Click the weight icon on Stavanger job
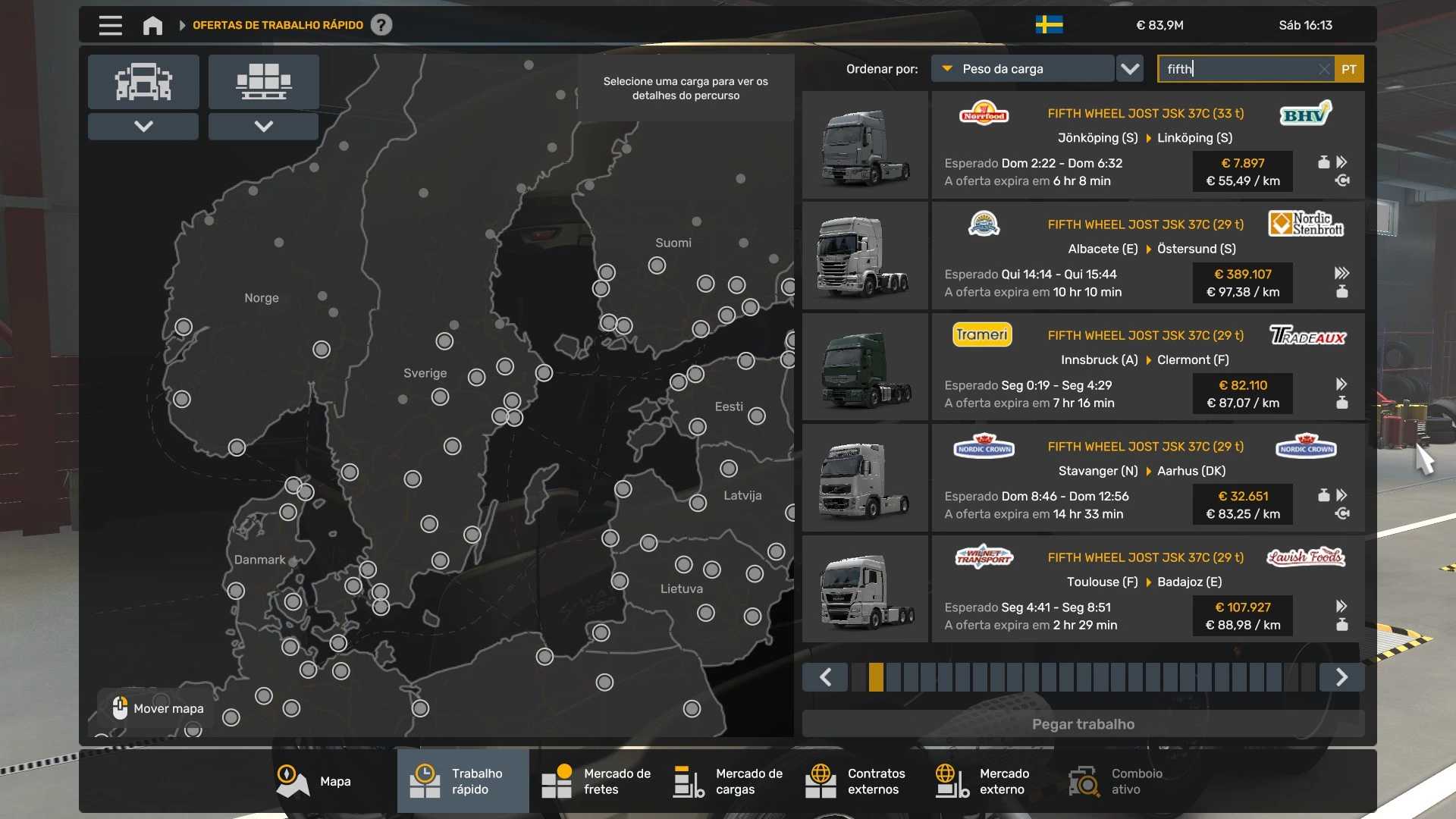This screenshot has height=819, width=1456. coord(1323,495)
